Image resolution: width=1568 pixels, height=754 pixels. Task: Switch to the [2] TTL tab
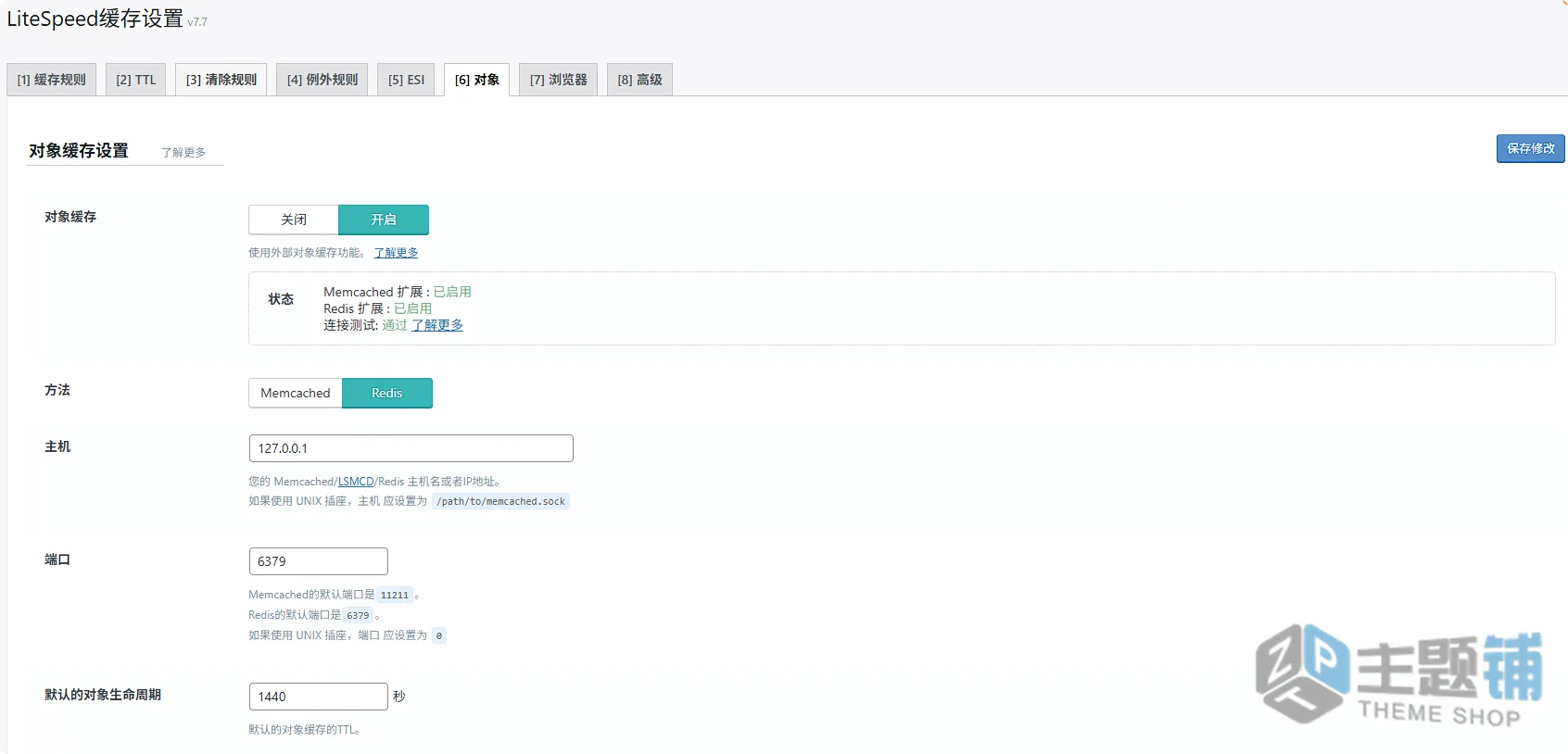click(135, 80)
